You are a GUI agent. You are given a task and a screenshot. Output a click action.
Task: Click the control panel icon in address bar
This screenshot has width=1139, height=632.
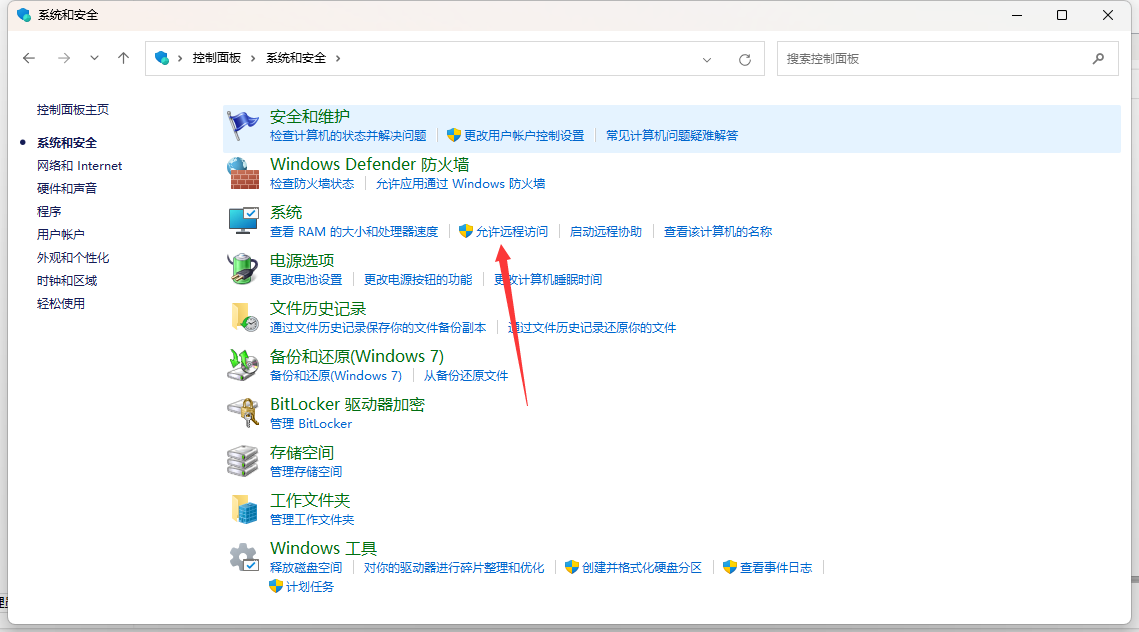[x=162, y=57]
